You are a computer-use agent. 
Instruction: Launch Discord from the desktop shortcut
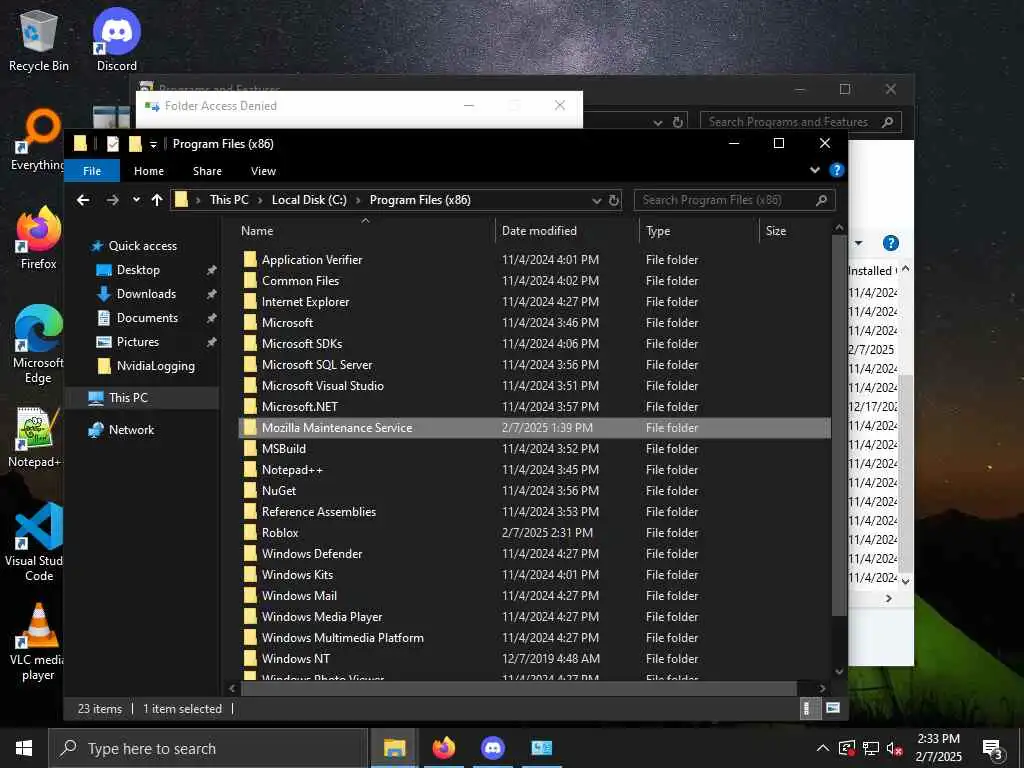116,40
